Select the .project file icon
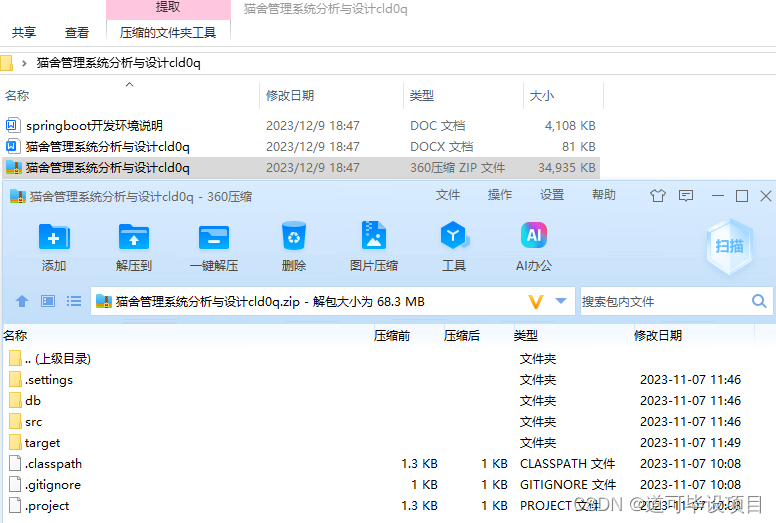The width and height of the screenshot is (776, 523). 15,505
